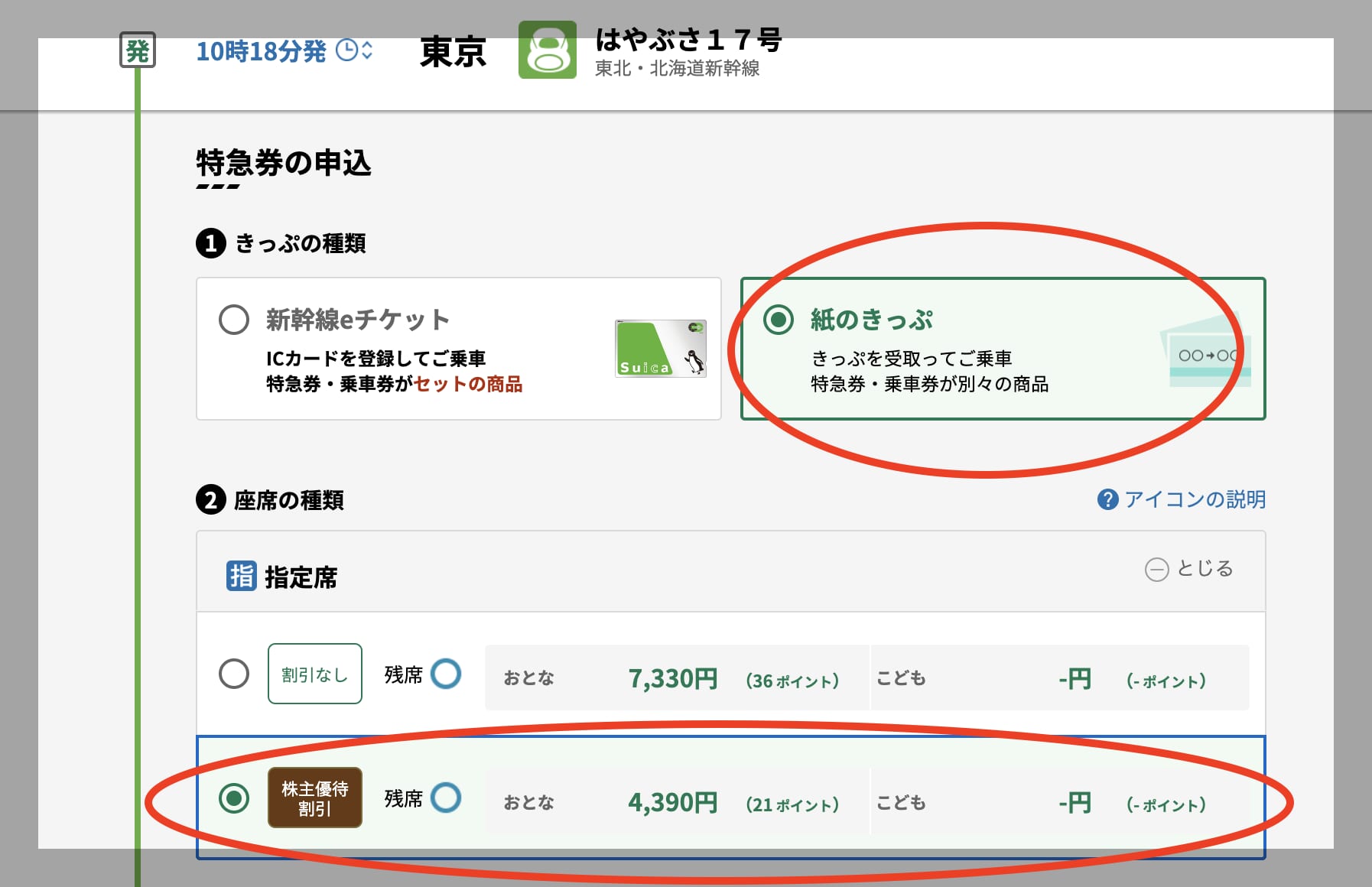Click the Suica card image
This screenshot has height=887, width=1372.
(x=659, y=348)
